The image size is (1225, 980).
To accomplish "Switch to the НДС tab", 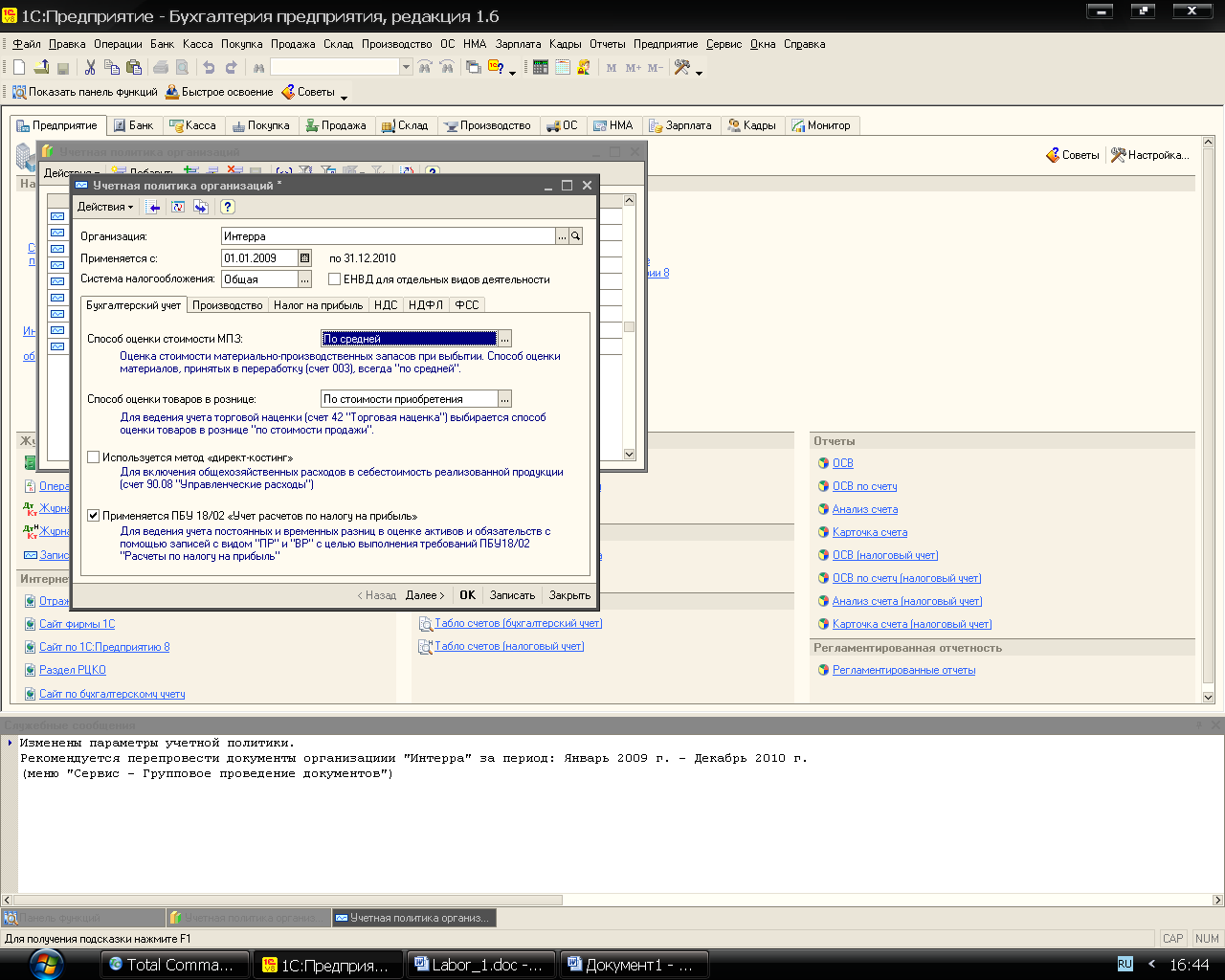I will pos(386,305).
